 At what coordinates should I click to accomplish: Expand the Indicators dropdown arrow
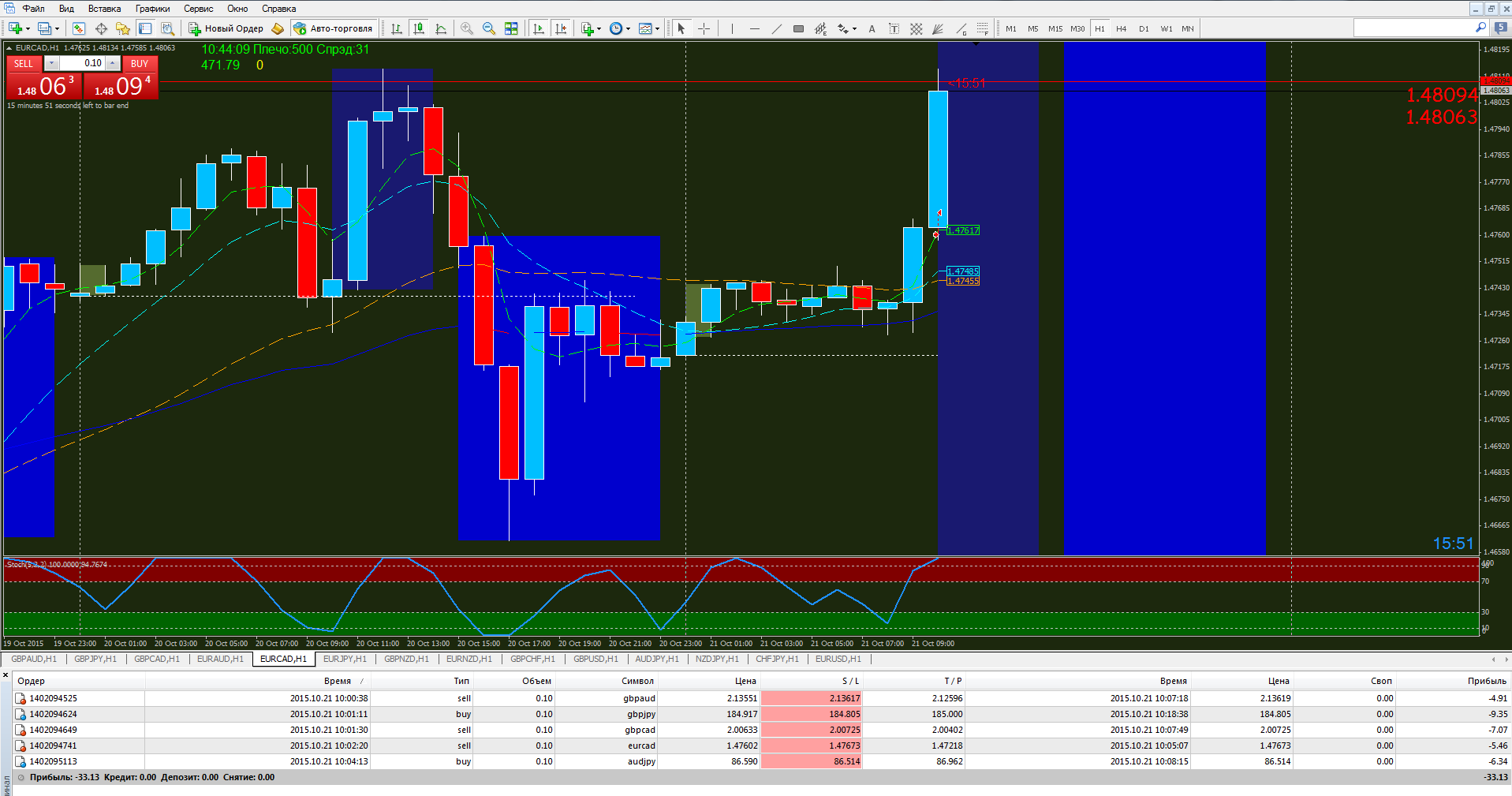click(599, 29)
